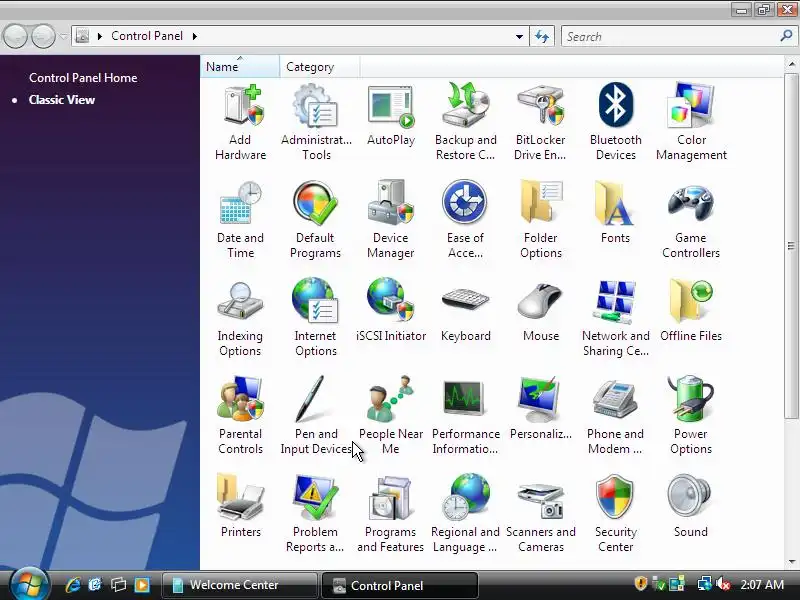Click the 2:07 AM taskbar clock
Image resolution: width=800 pixels, height=600 pixels.
(x=762, y=585)
